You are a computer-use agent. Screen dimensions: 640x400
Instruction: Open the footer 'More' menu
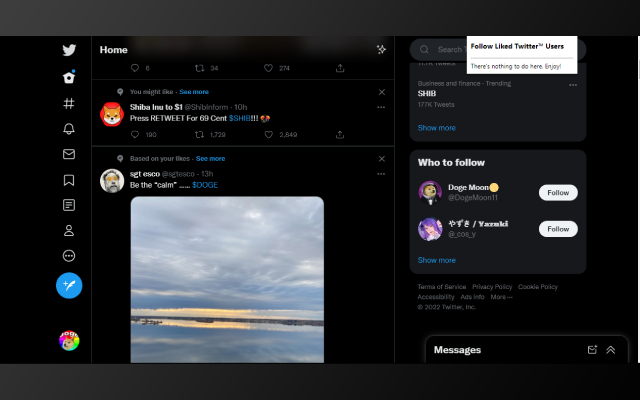point(502,297)
